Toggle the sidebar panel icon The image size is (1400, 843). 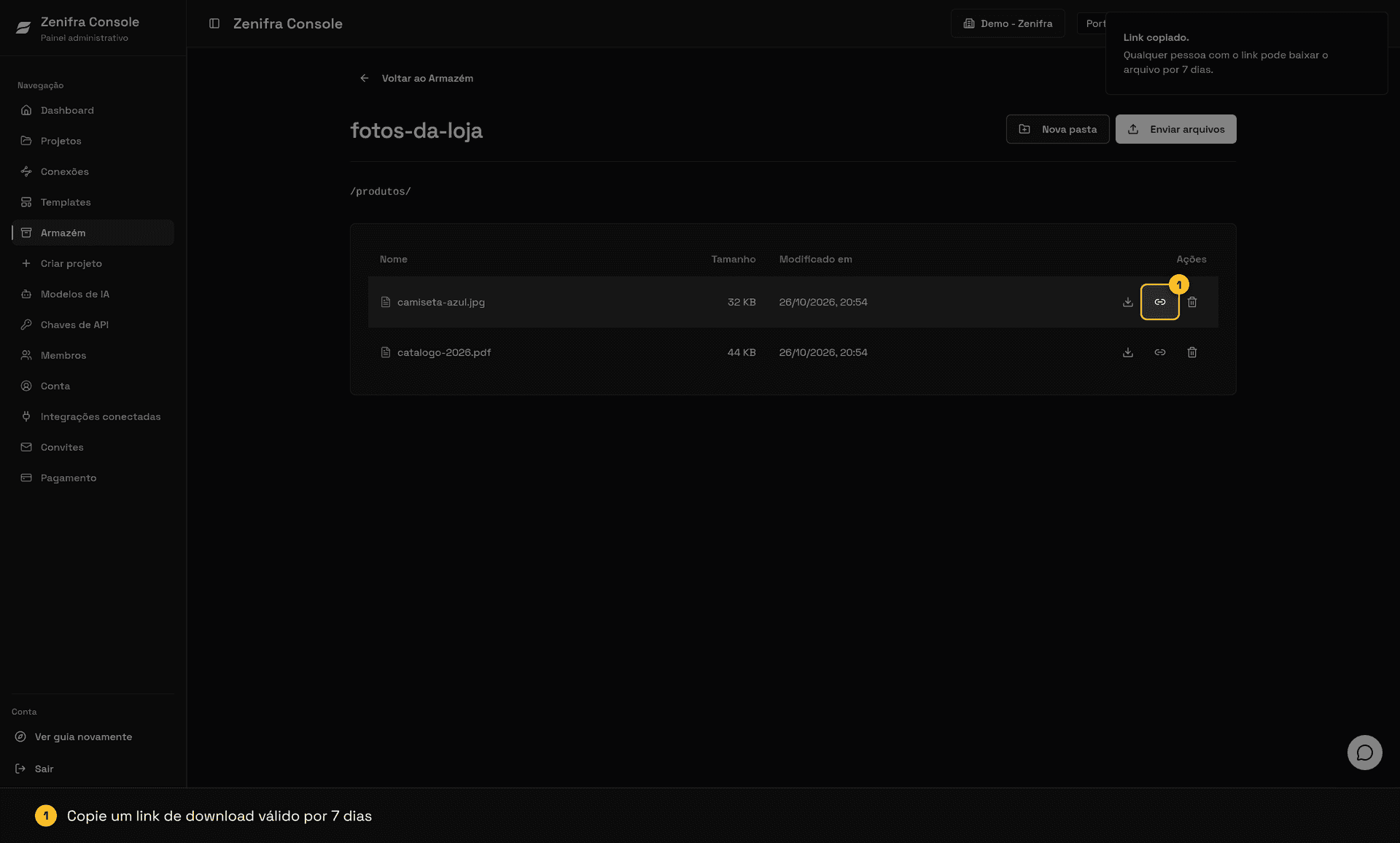[x=214, y=23]
